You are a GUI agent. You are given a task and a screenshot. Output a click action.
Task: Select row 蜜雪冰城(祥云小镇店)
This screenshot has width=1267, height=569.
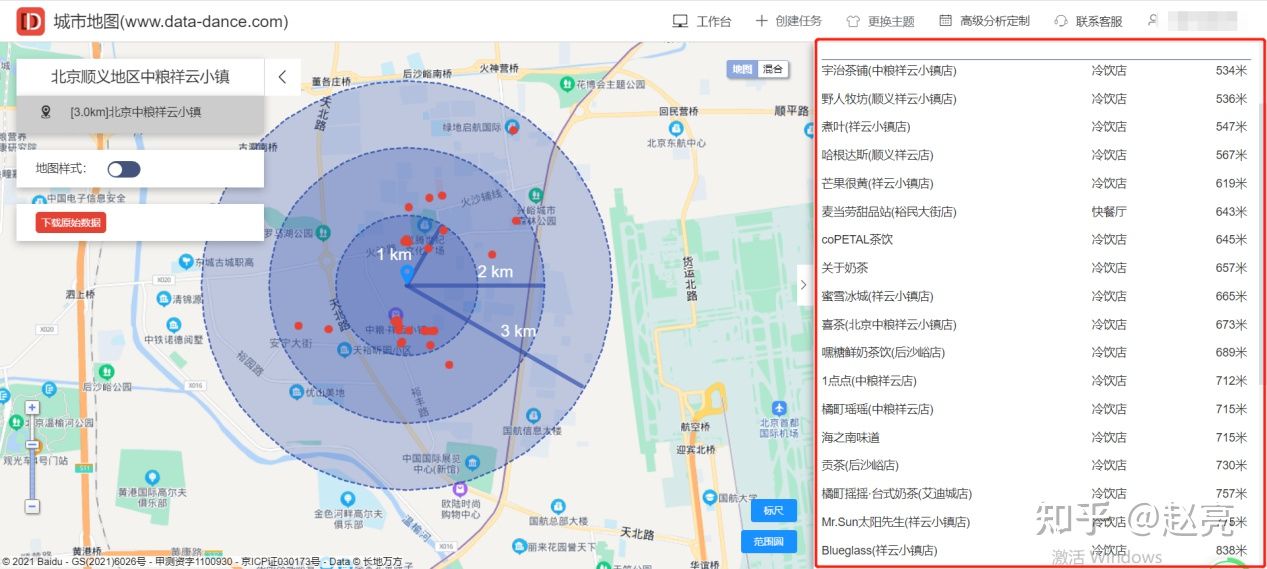click(1035, 296)
